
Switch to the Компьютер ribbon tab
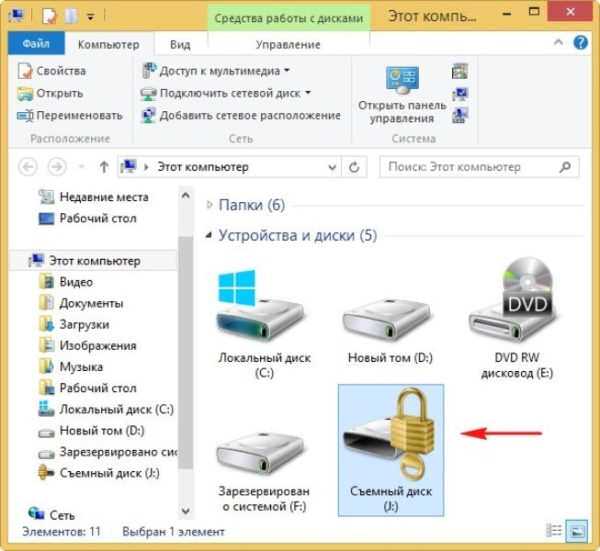coord(109,44)
